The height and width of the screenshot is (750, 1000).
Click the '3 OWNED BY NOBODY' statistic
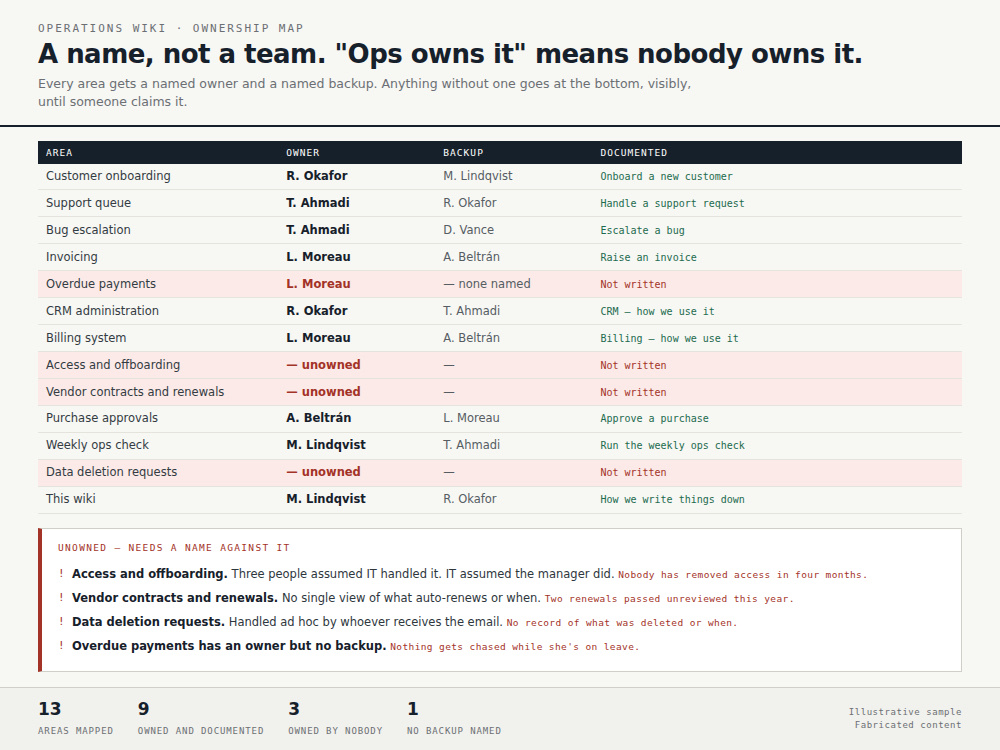[x=335, y=718]
